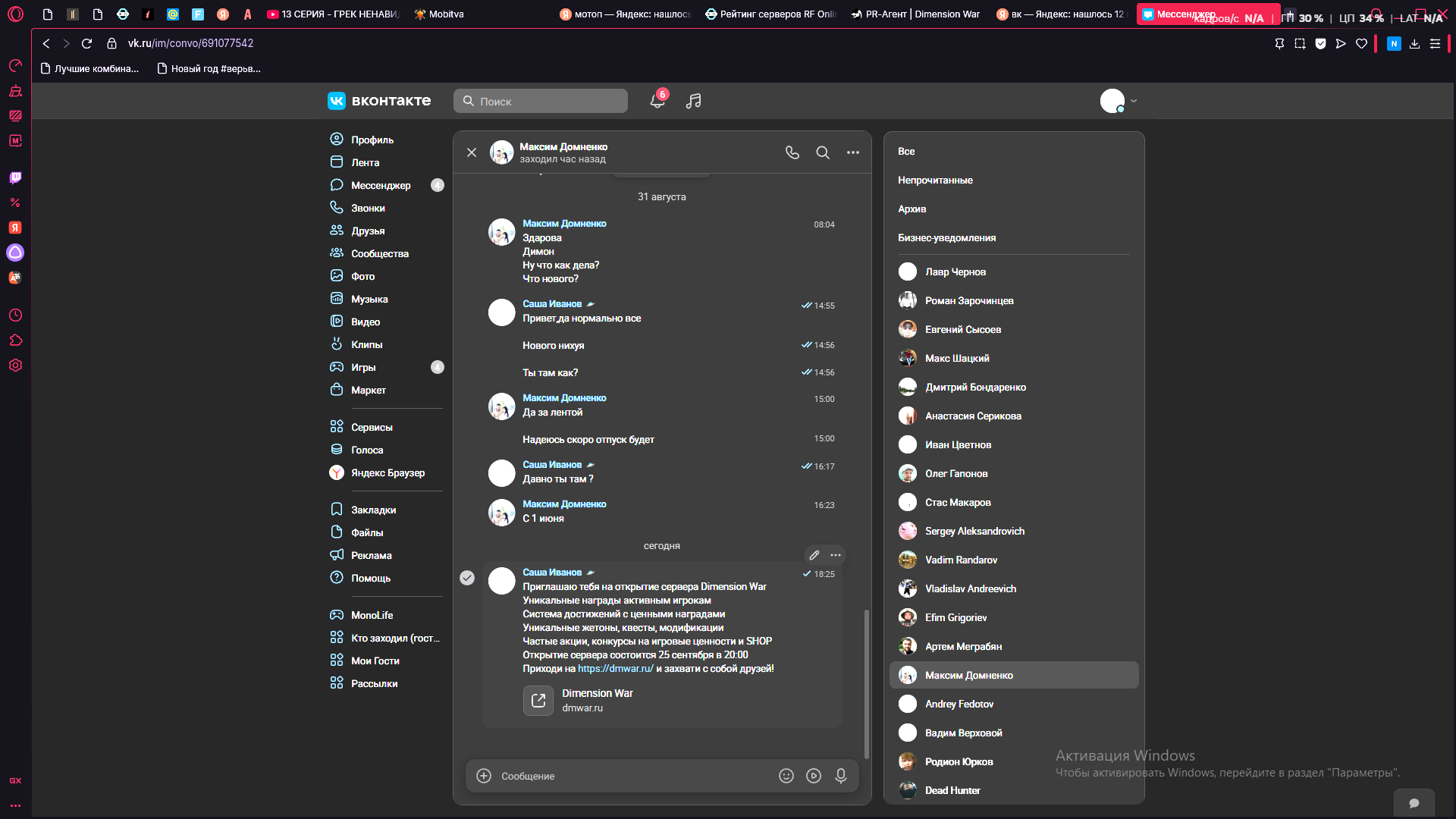Start a voice call with Максим Домненко

pos(792,152)
